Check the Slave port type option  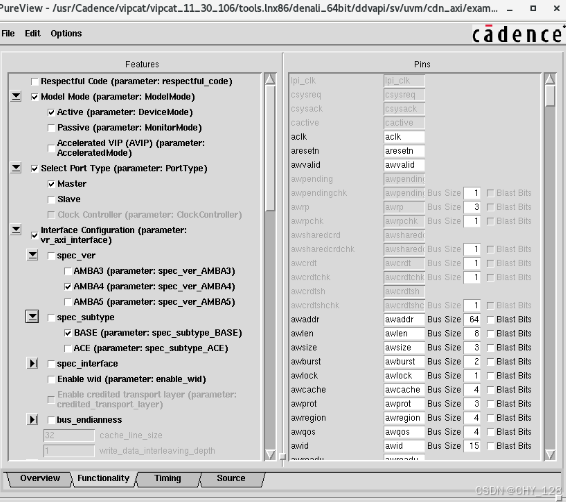51,199
